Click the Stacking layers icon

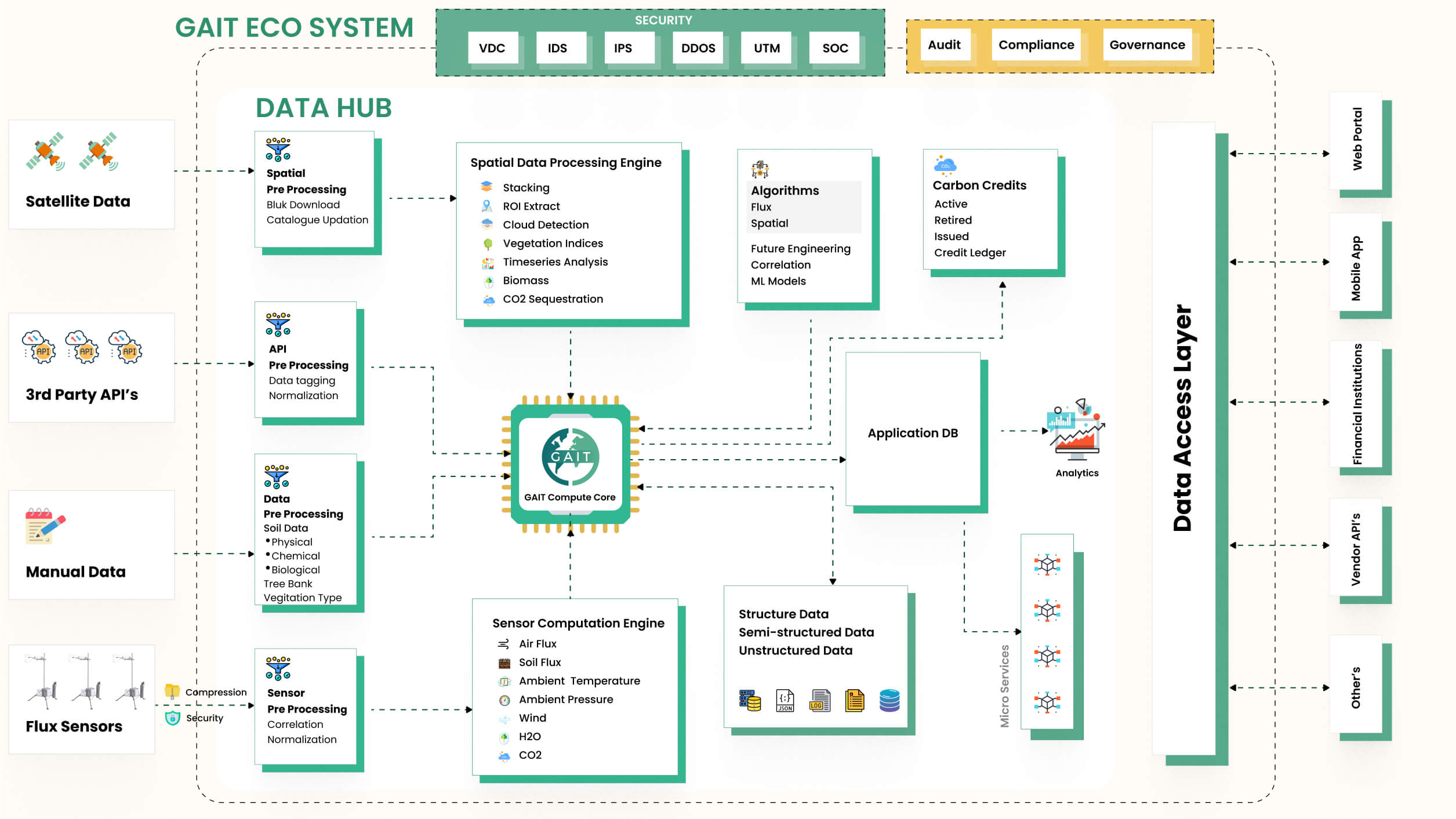pyautogui.click(x=486, y=187)
